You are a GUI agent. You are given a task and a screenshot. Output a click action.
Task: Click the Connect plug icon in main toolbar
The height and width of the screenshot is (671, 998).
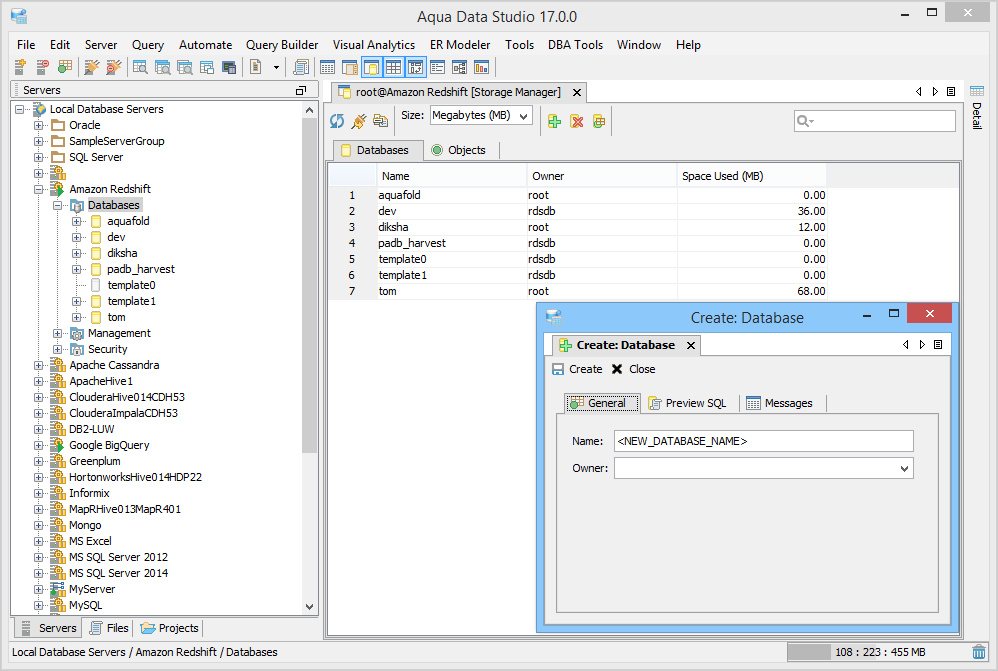[x=92, y=67]
